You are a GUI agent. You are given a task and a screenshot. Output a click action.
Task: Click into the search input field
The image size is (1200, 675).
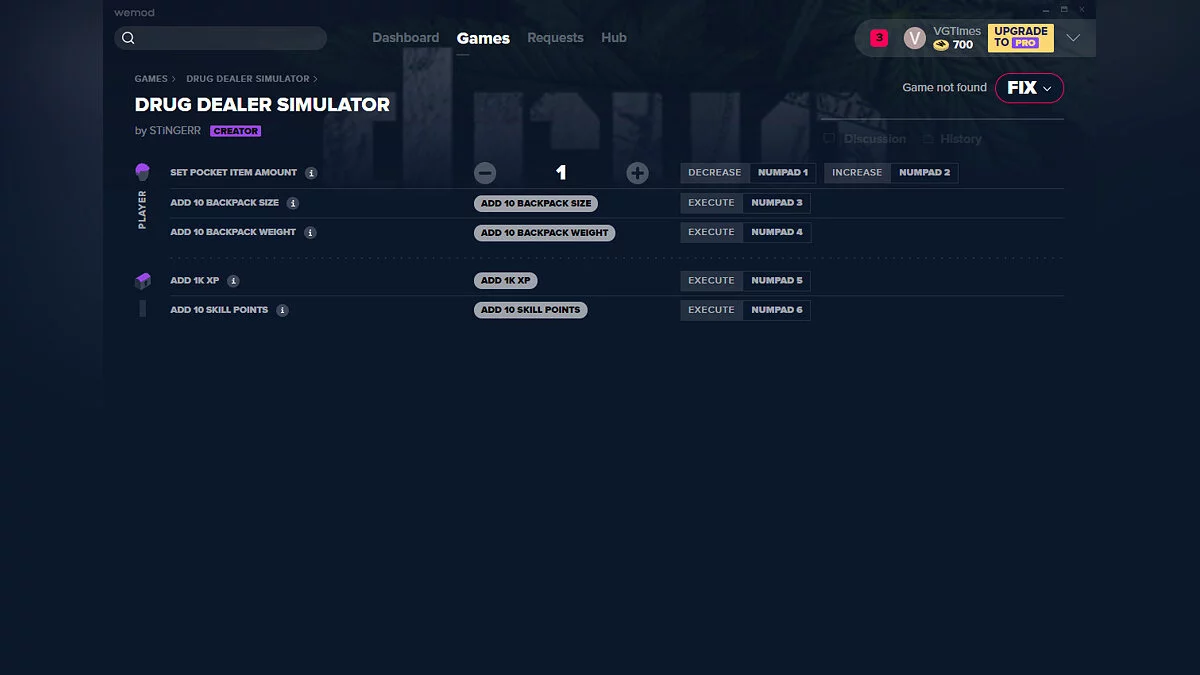(x=221, y=38)
